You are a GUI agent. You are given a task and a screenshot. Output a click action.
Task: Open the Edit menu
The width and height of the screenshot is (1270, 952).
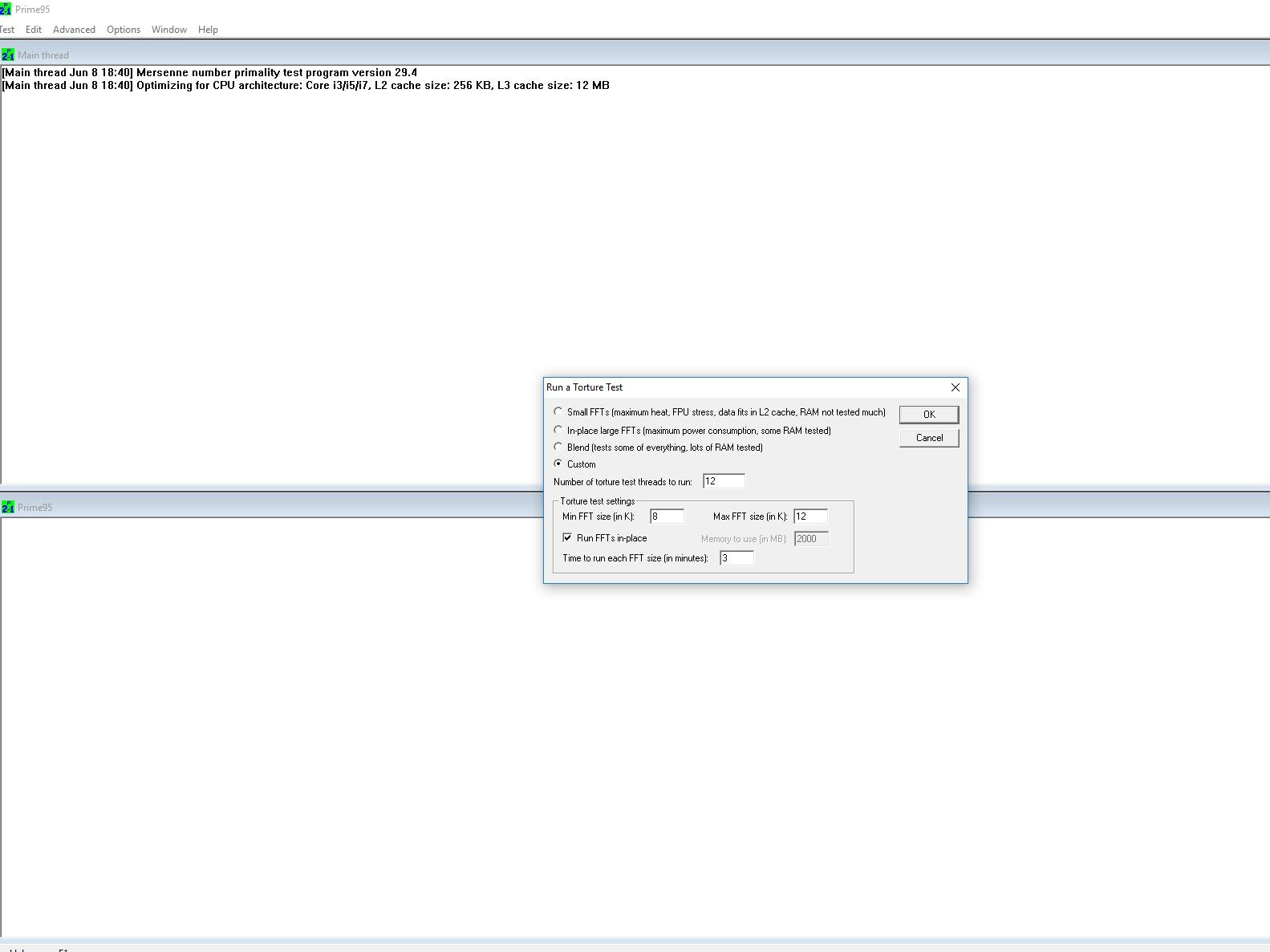pos(34,30)
